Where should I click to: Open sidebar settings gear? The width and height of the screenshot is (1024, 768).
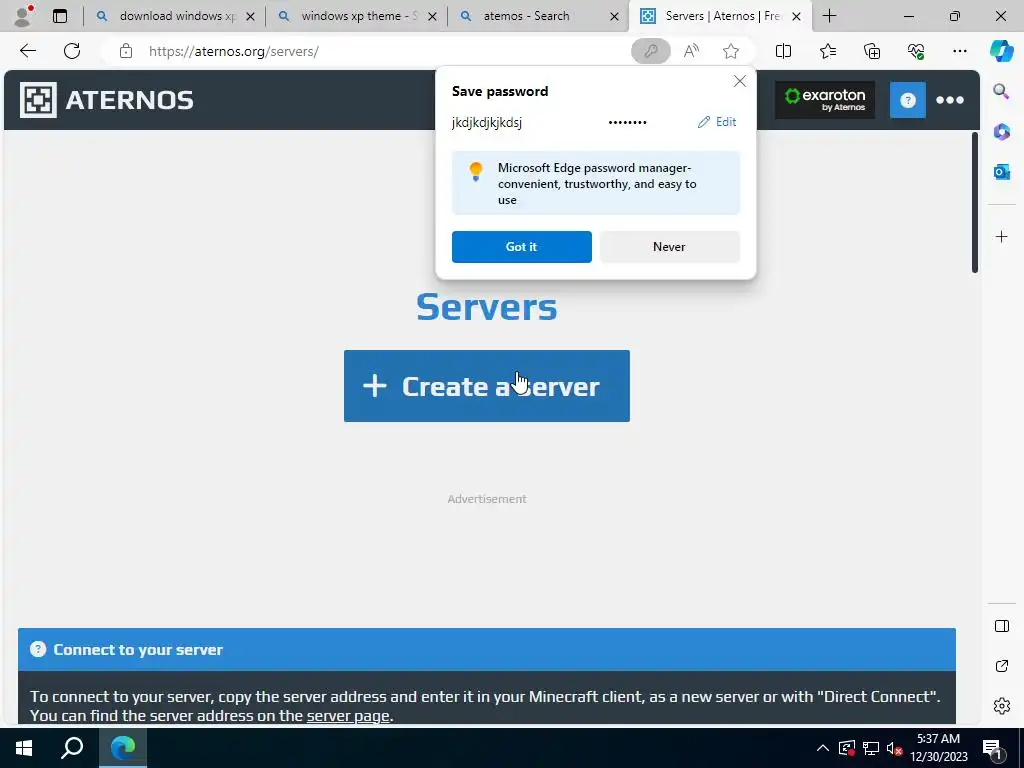(x=1001, y=706)
